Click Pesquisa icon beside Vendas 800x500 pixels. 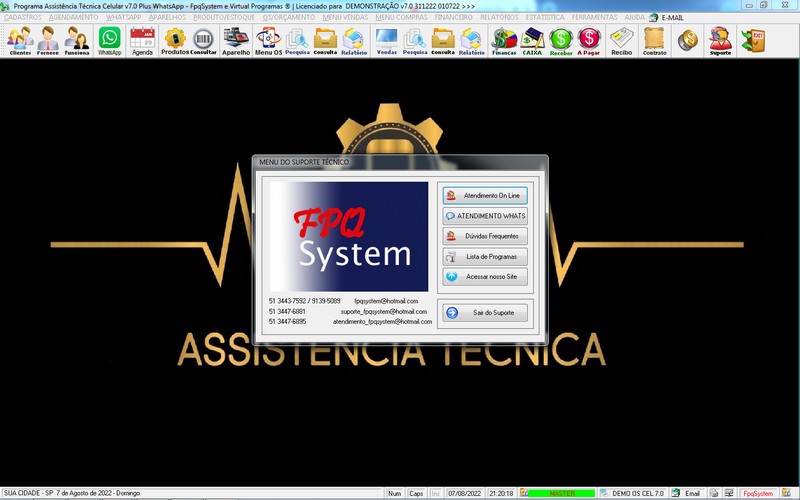coord(415,41)
